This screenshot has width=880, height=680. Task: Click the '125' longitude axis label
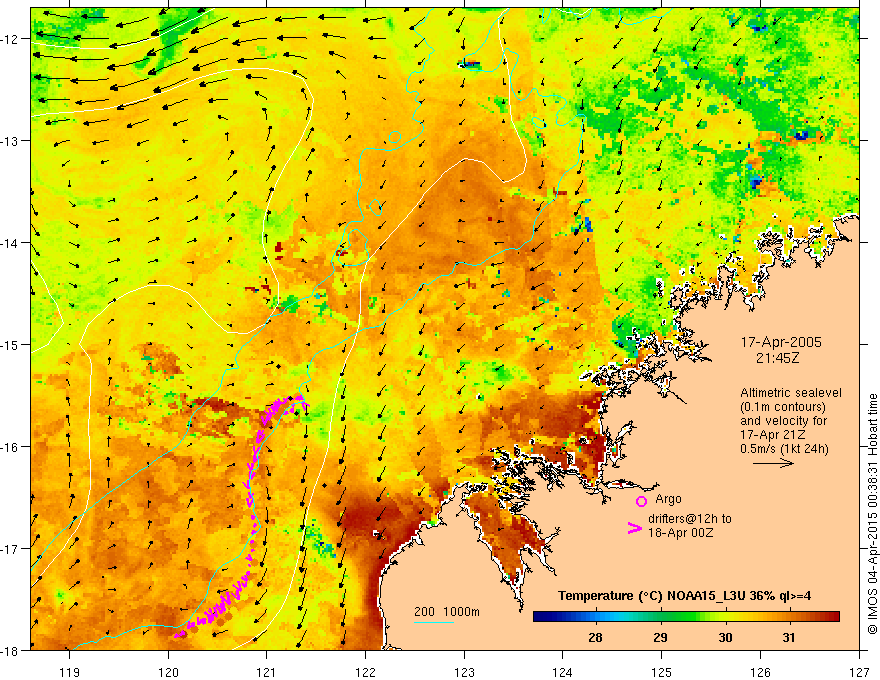(661, 672)
